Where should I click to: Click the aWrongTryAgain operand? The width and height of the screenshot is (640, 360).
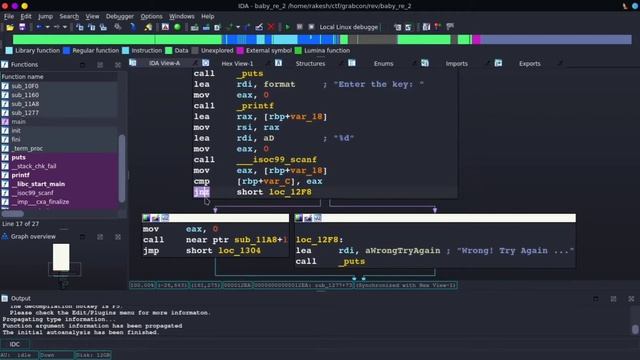[402, 251]
